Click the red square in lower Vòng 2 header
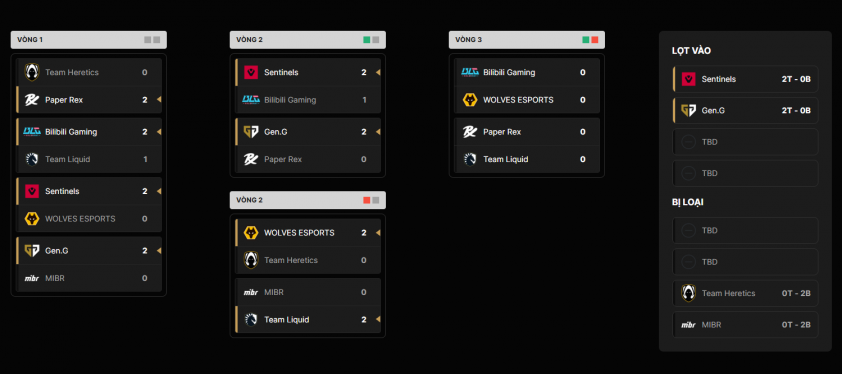The image size is (842, 374). [x=367, y=200]
